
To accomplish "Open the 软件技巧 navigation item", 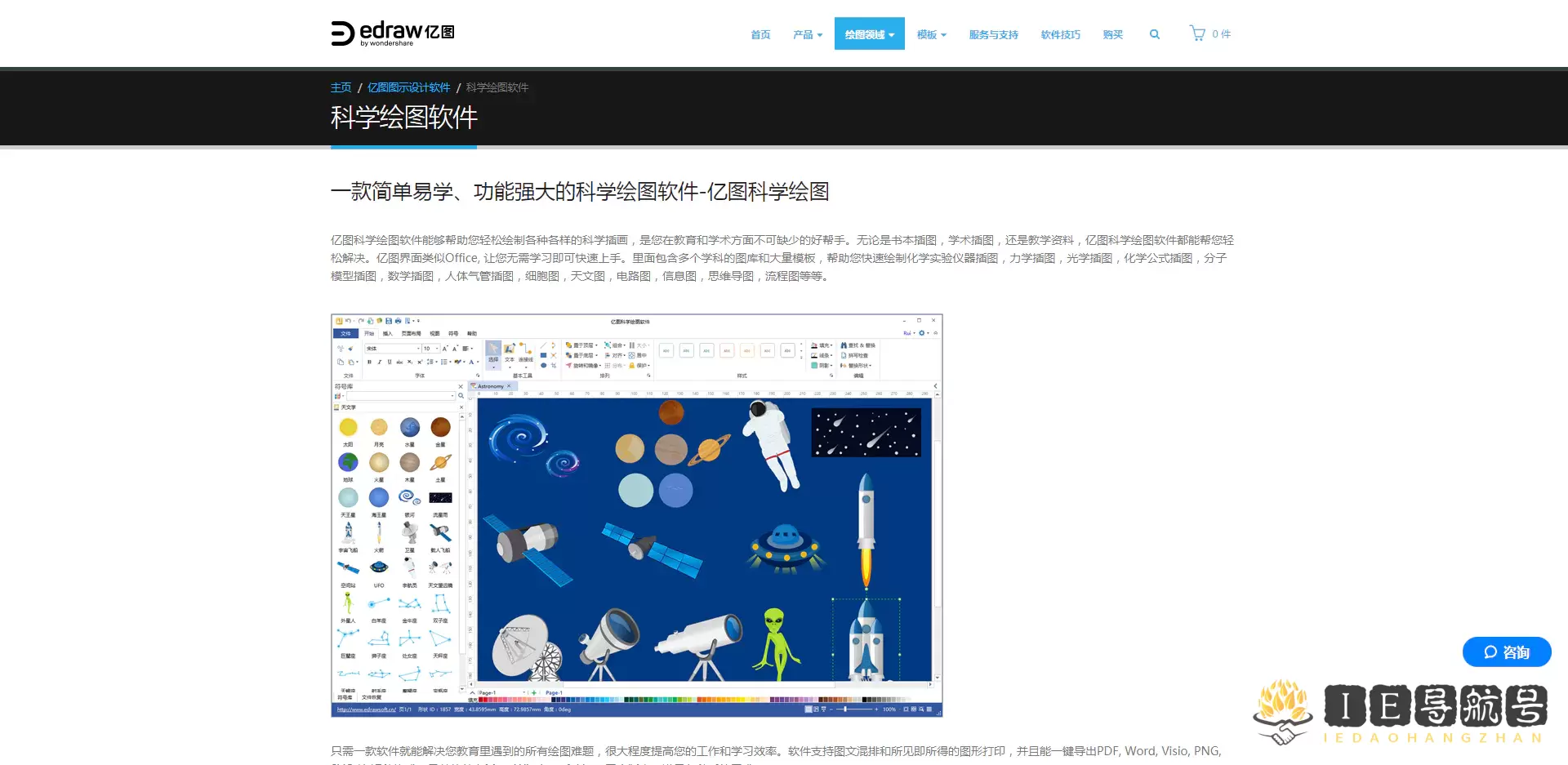I will (1060, 34).
